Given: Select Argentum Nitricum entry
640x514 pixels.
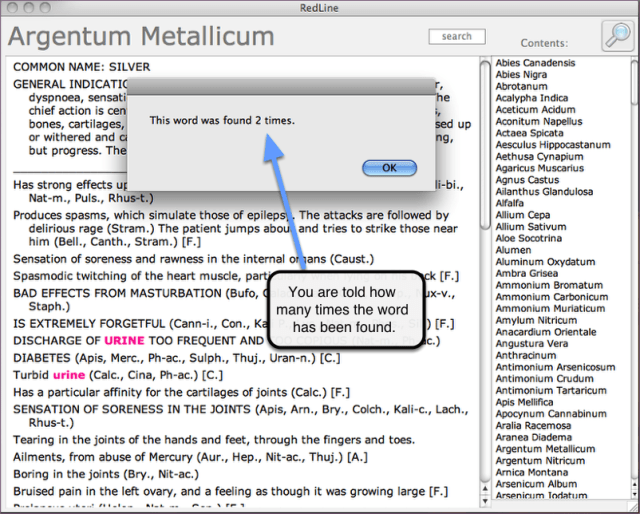Looking at the screenshot, I should click(540, 461).
